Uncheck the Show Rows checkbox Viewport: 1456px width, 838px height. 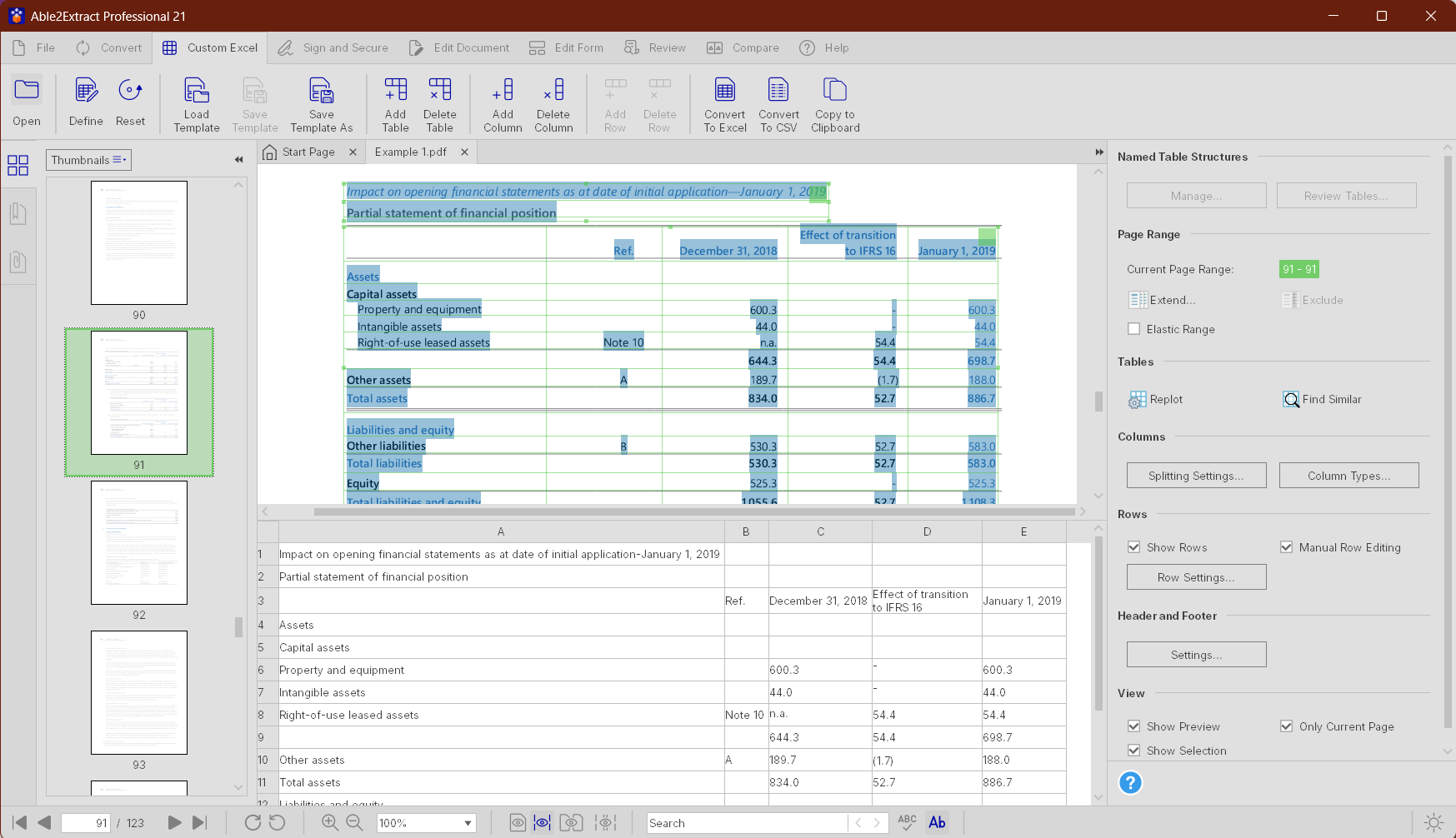(1133, 547)
